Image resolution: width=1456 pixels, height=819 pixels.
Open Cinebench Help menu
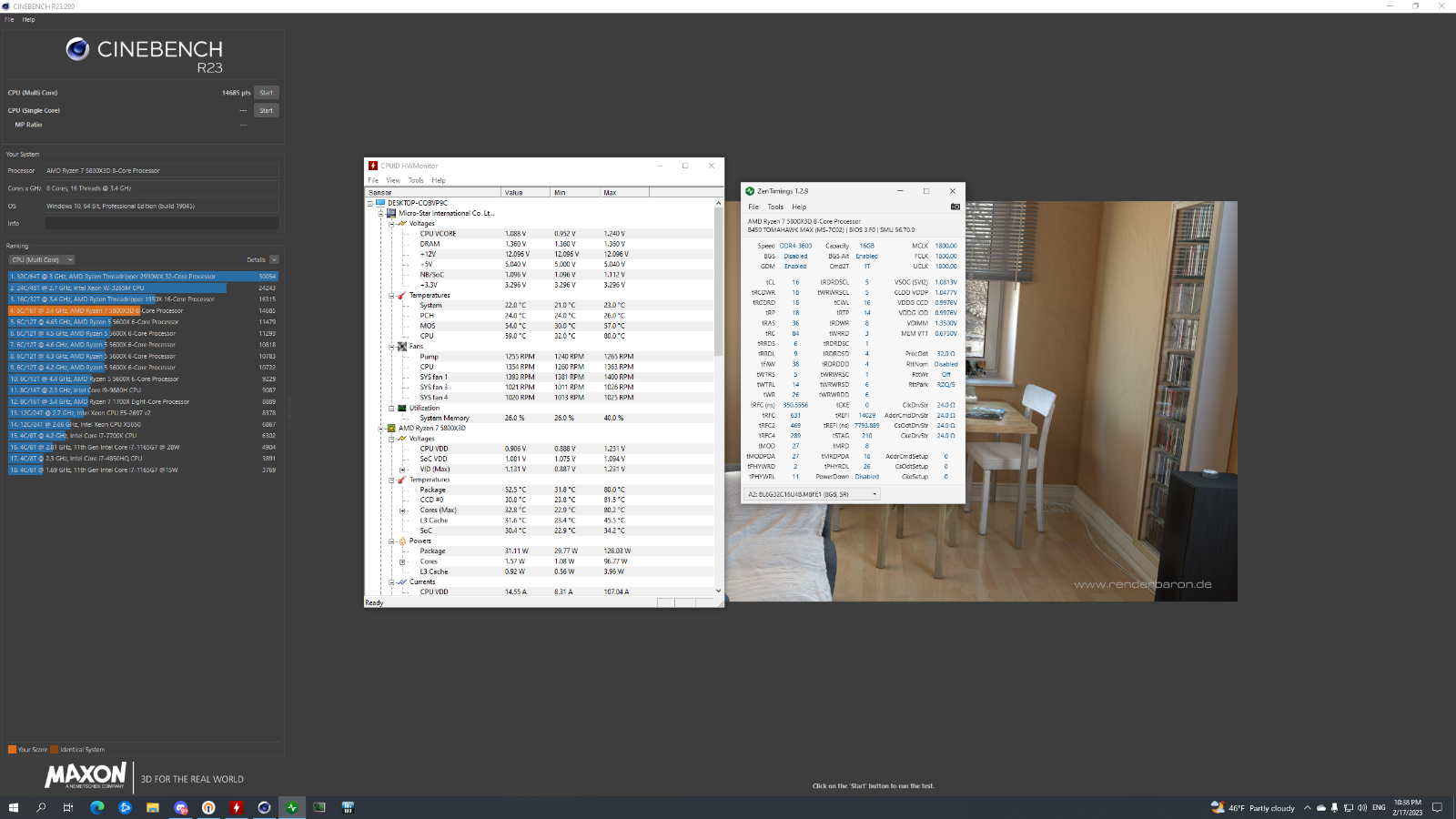28,19
